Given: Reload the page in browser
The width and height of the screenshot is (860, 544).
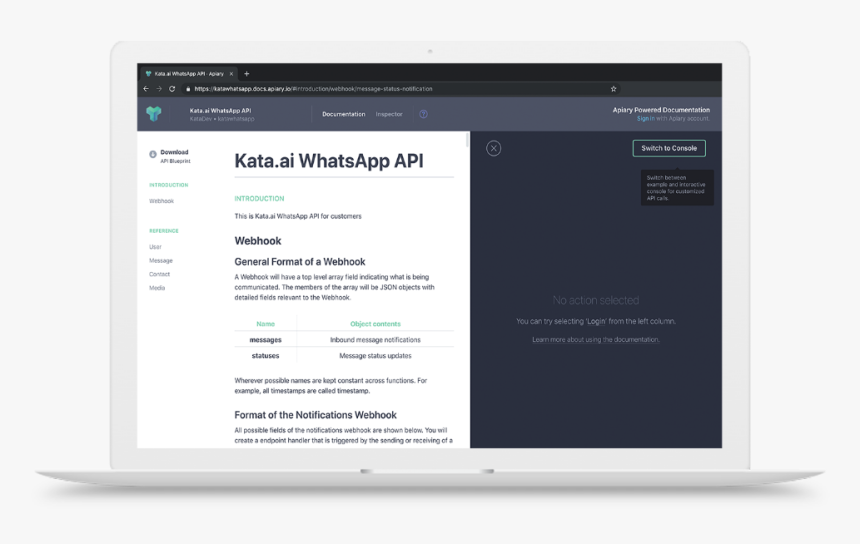Looking at the screenshot, I should [172, 88].
